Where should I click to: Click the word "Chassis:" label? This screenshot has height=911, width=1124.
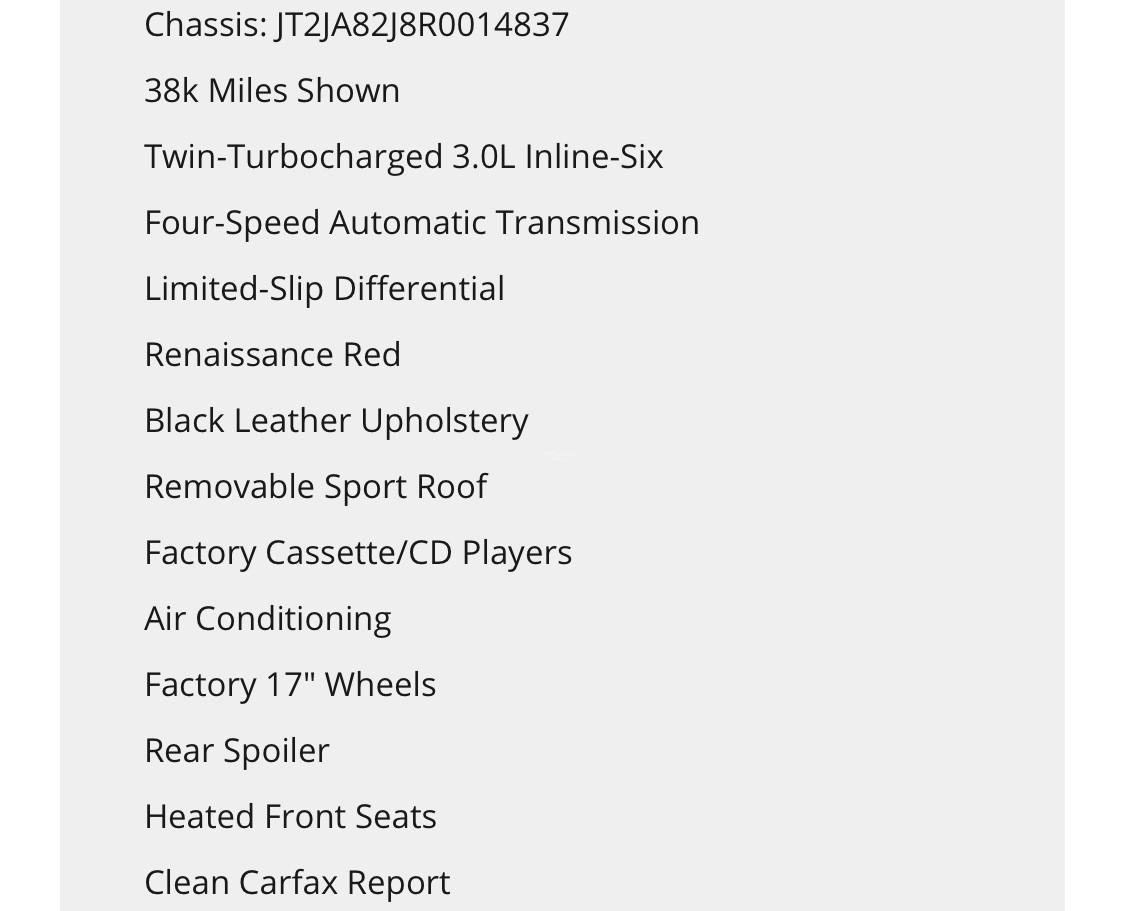205,25
